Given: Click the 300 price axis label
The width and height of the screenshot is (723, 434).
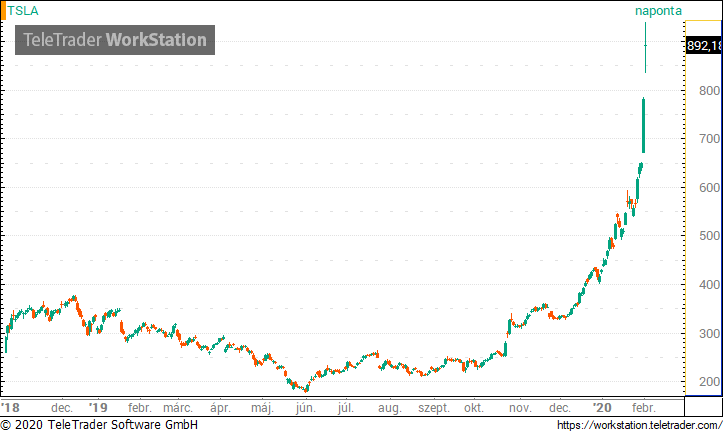Looking at the screenshot, I should (709, 333).
